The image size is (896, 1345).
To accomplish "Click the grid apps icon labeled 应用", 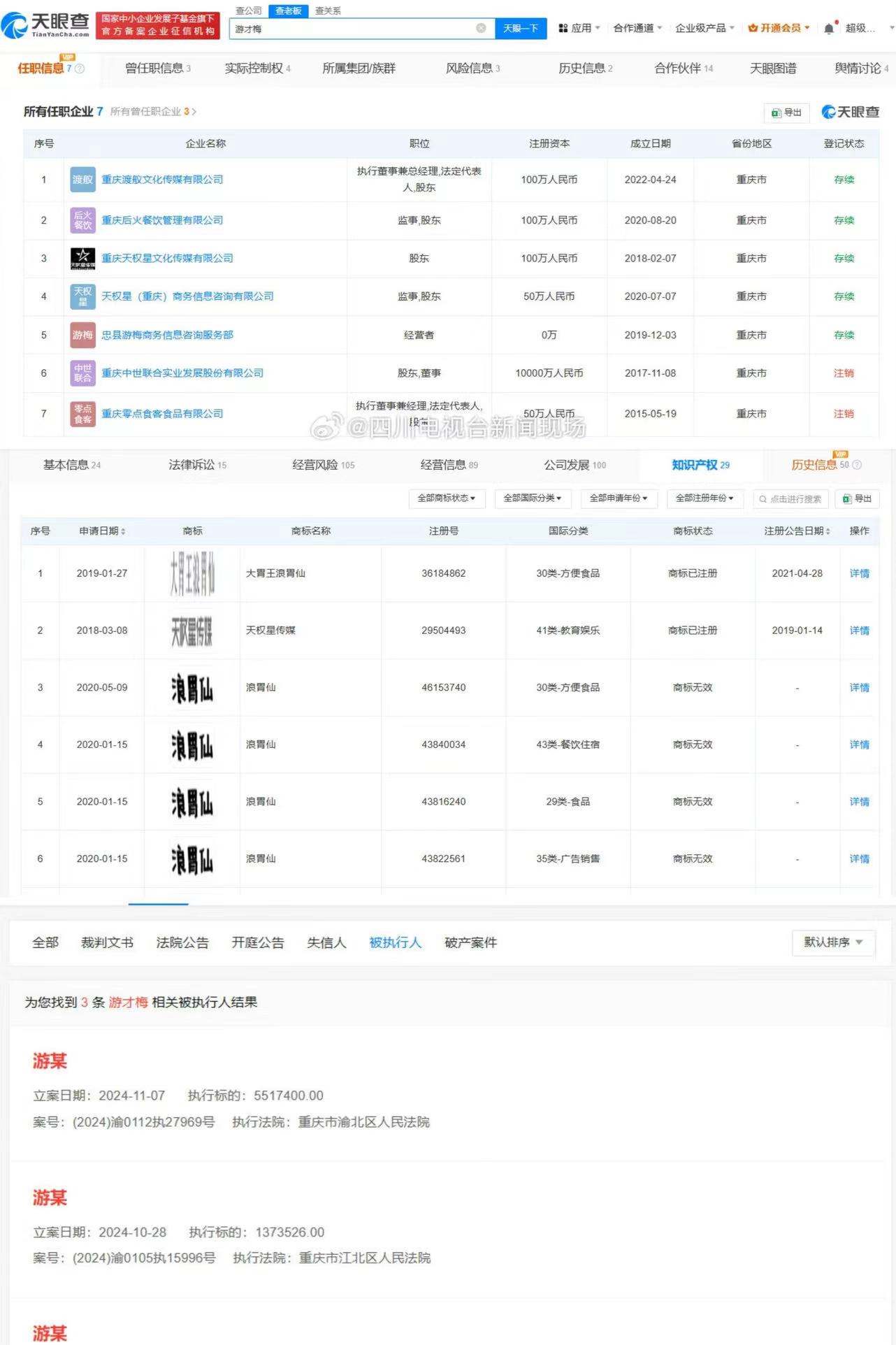I will click(563, 28).
